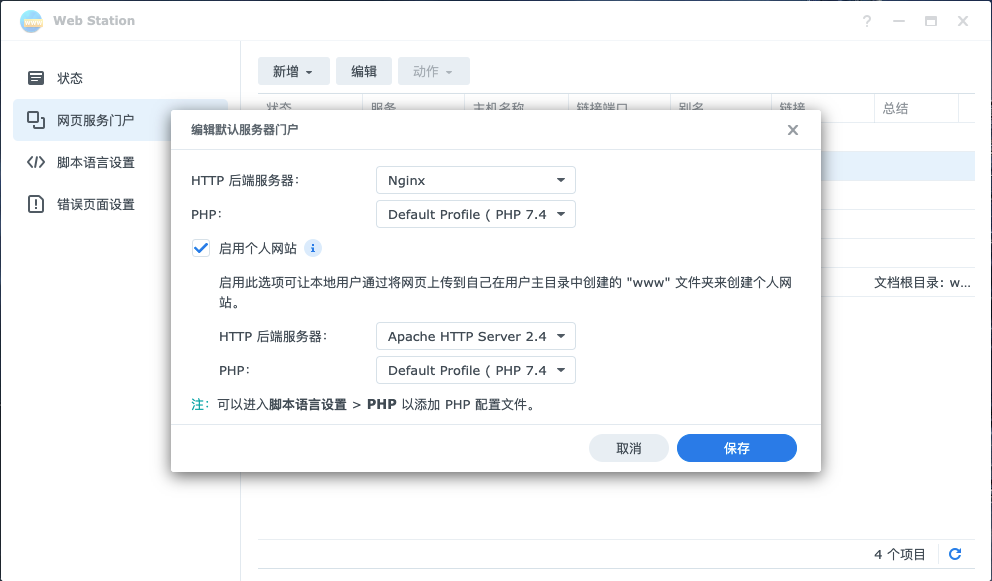Screen dimensions: 992x581
Task: Click the 取消 button
Action: click(x=628, y=448)
